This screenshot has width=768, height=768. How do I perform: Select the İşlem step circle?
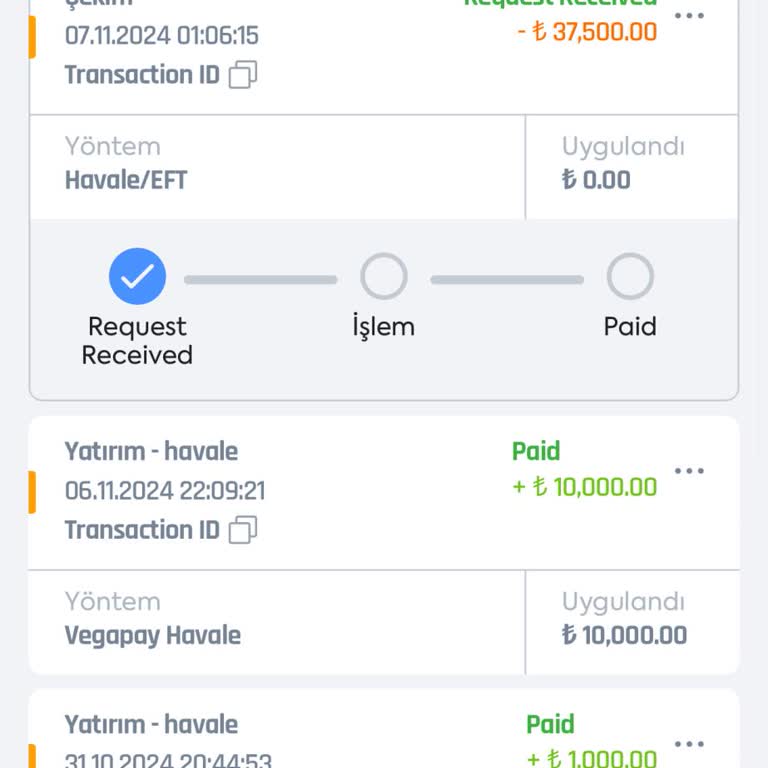coord(383,276)
